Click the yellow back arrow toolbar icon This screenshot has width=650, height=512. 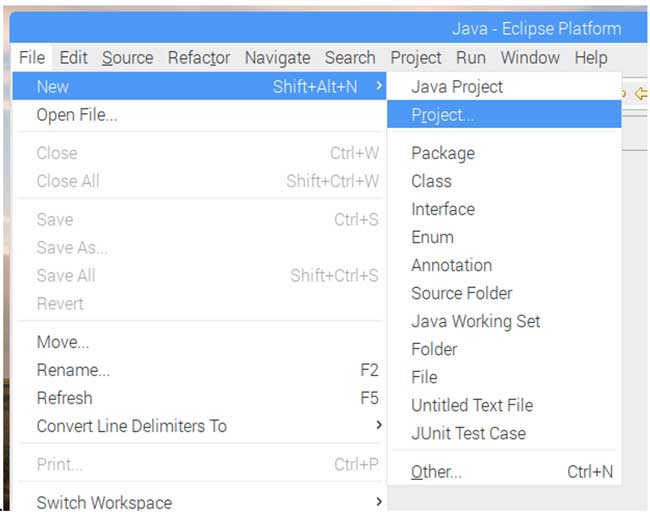(x=641, y=94)
